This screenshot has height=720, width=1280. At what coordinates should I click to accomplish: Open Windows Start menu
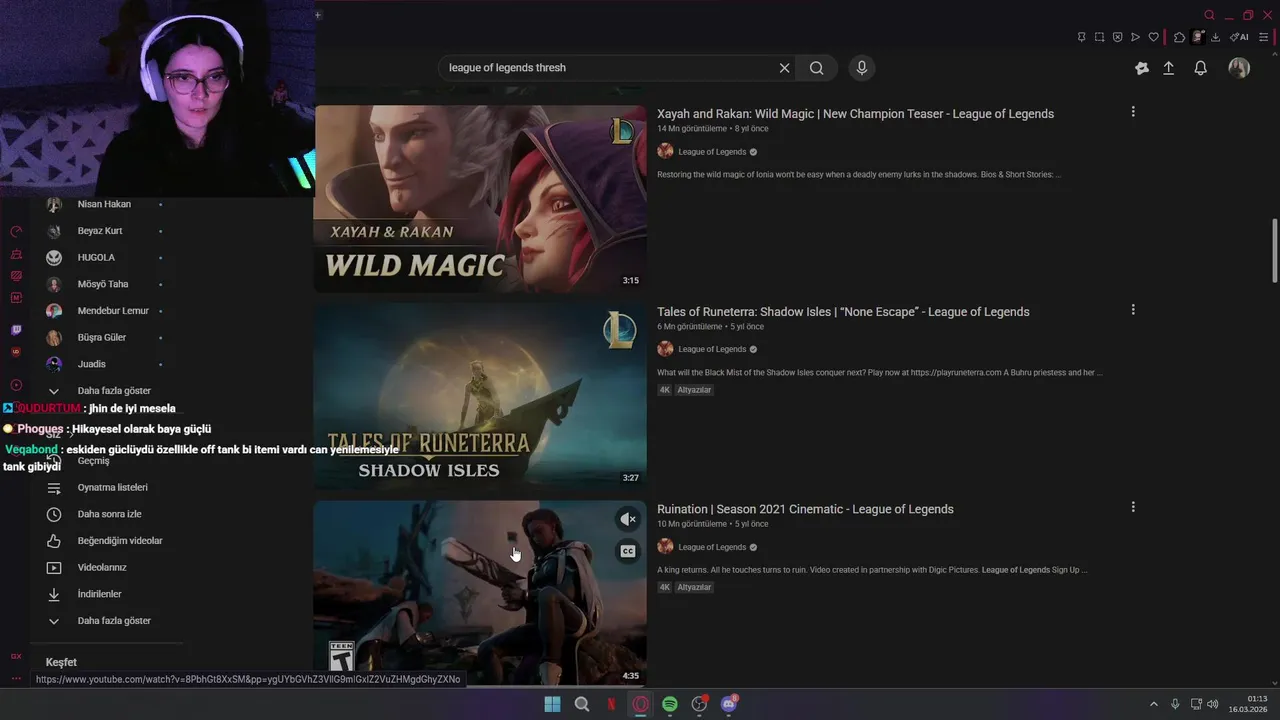click(x=552, y=704)
